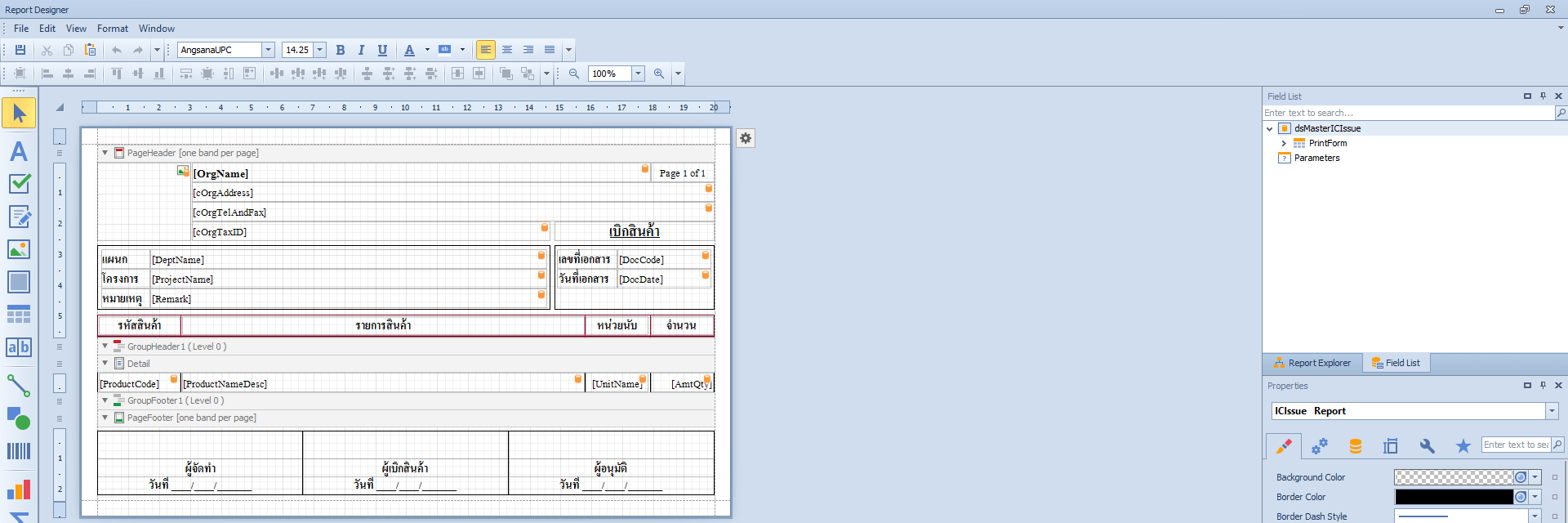Open the File menu
Image resolution: width=1568 pixels, height=523 pixels.
pos(21,29)
